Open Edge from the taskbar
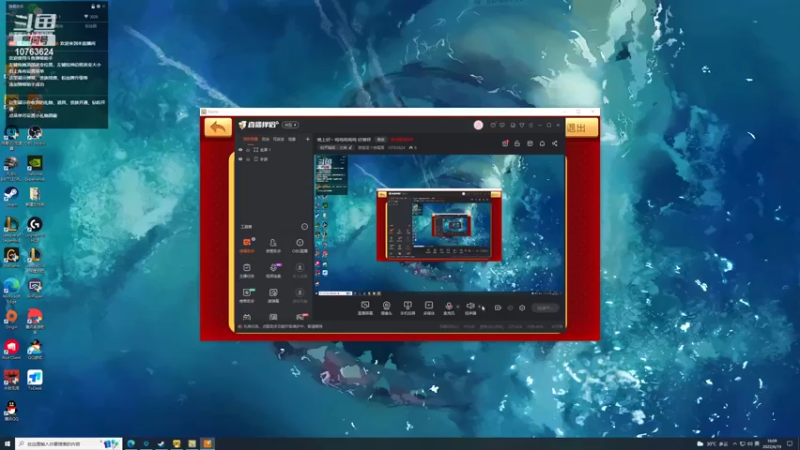The height and width of the screenshot is (450, 800). point(131,444)
